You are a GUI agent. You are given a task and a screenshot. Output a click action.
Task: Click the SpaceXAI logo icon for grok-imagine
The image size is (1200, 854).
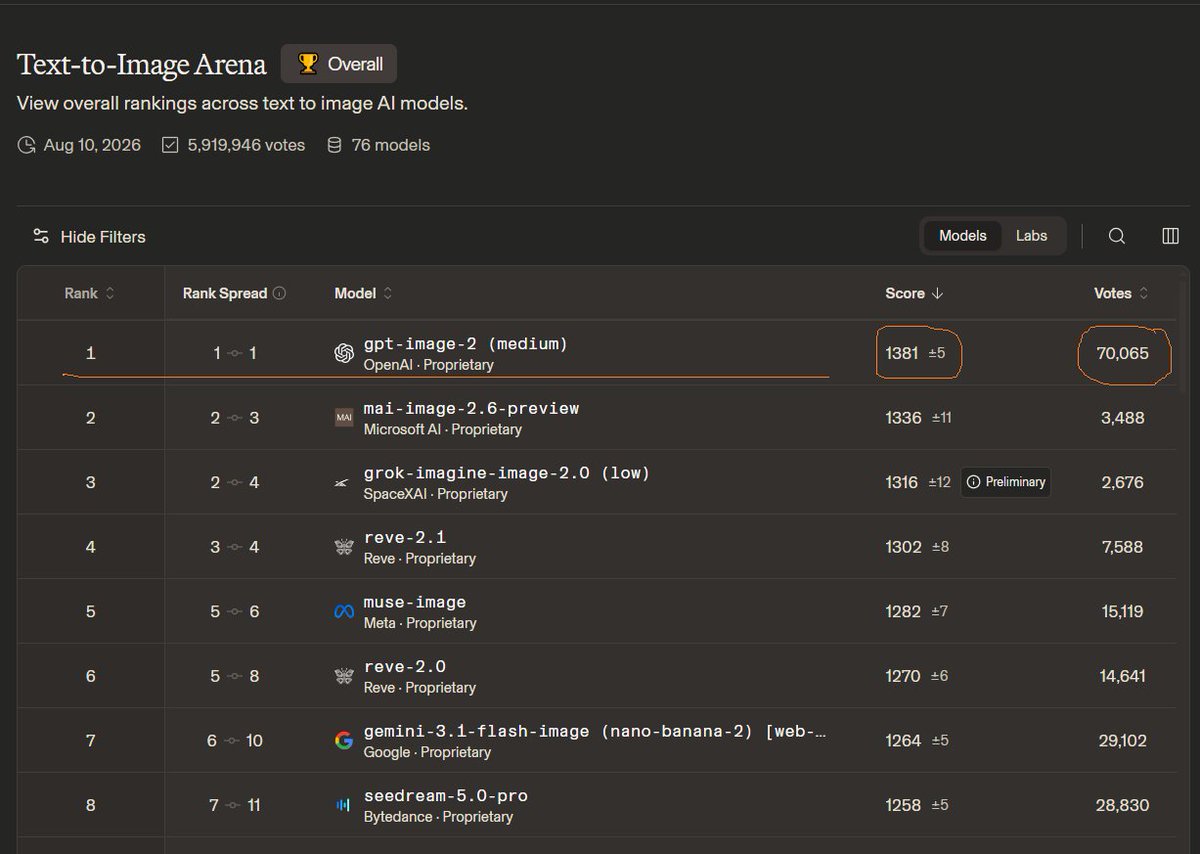342,483
